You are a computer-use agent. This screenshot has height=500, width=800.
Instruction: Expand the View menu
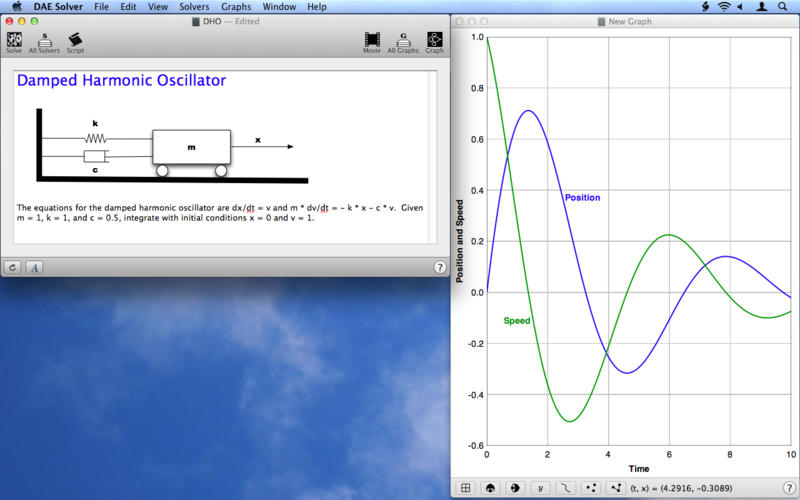(x=158, y=7)
